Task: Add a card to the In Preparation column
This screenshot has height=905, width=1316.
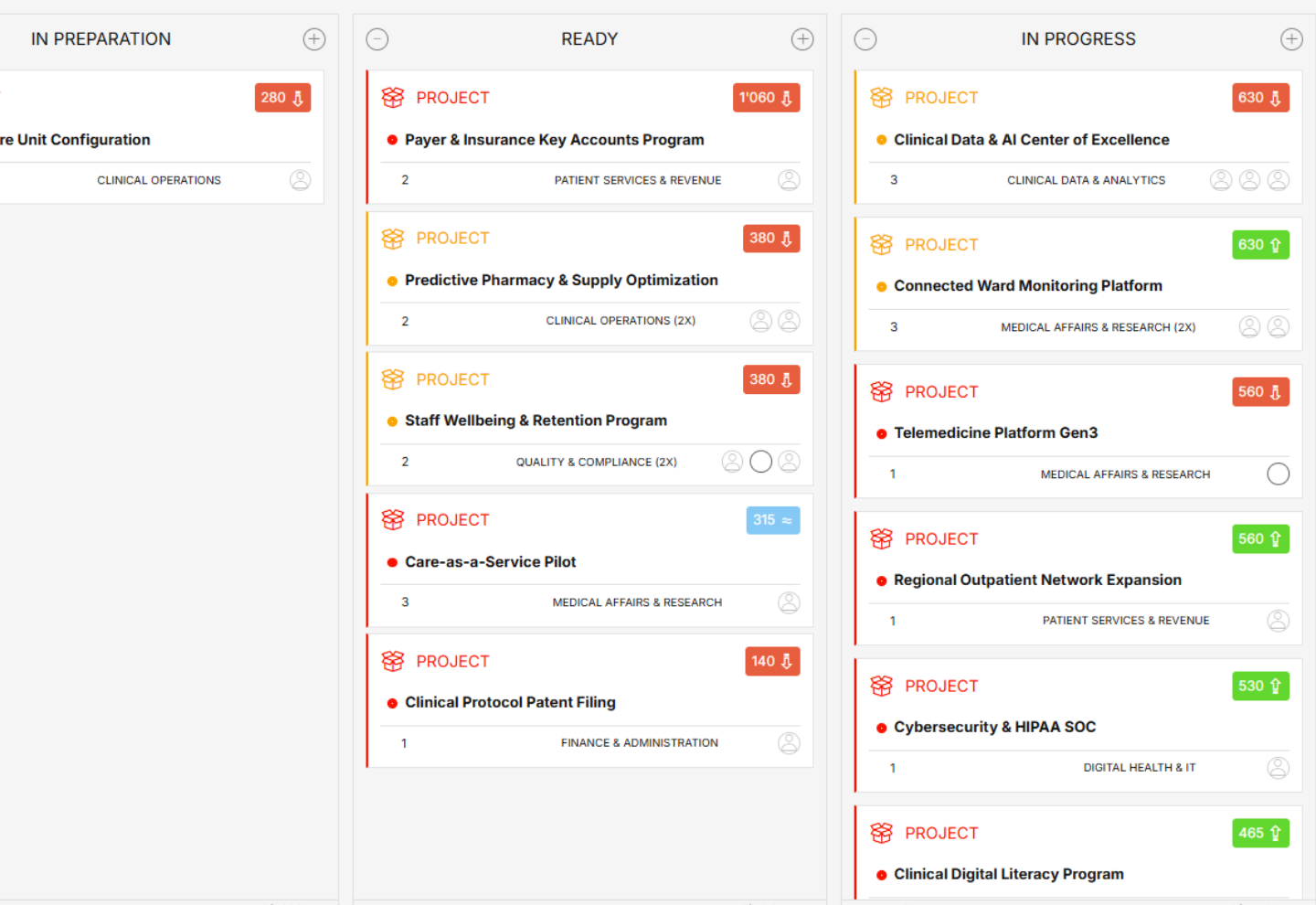Action: pos(314,39)
